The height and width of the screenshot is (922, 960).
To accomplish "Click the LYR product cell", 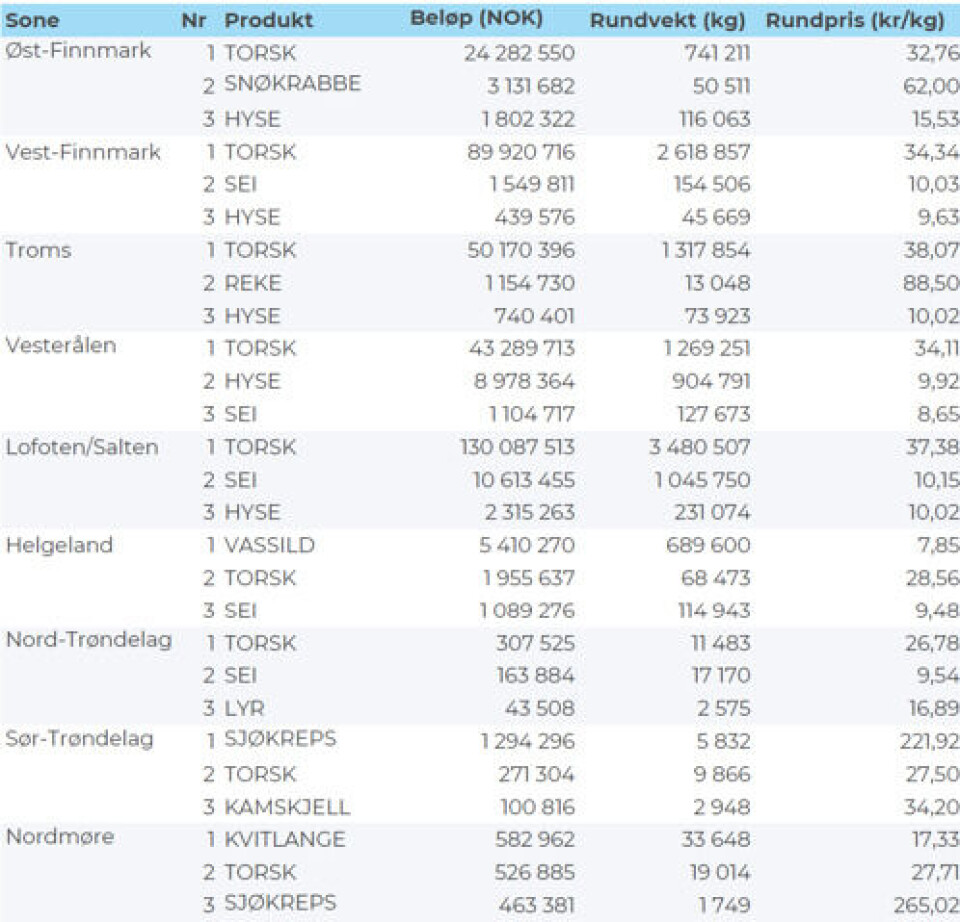I will point(243,708).
